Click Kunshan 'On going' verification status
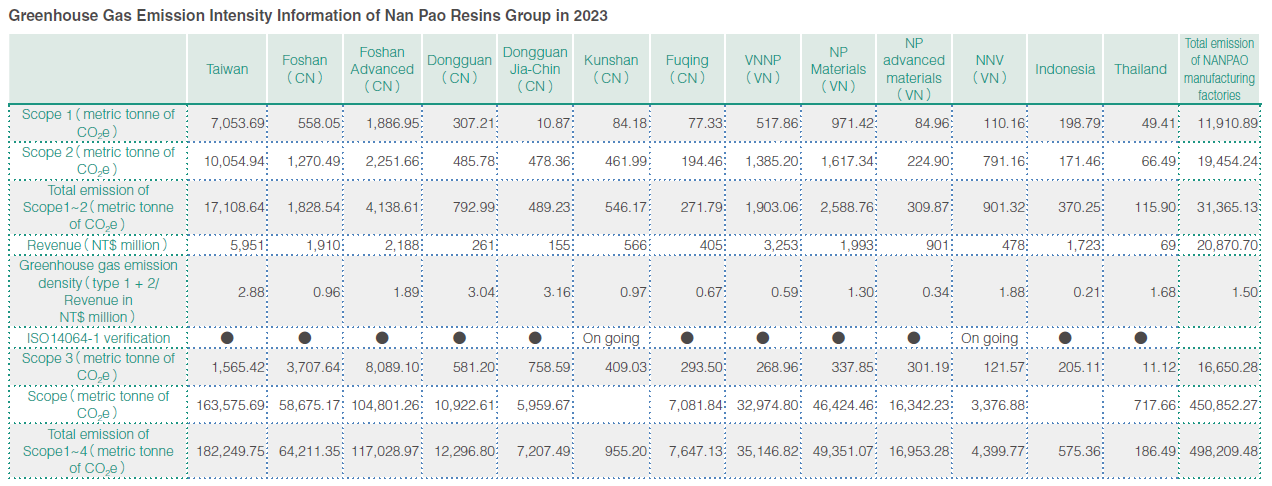Image resolution: width=1272 pixels, height=486 pixels. (611, 338)
